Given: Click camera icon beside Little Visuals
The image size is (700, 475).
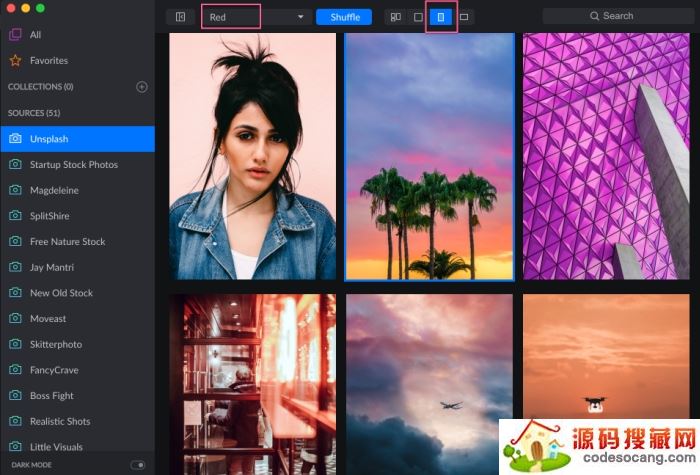Looking at the screenshot, I should pos(15,446).
